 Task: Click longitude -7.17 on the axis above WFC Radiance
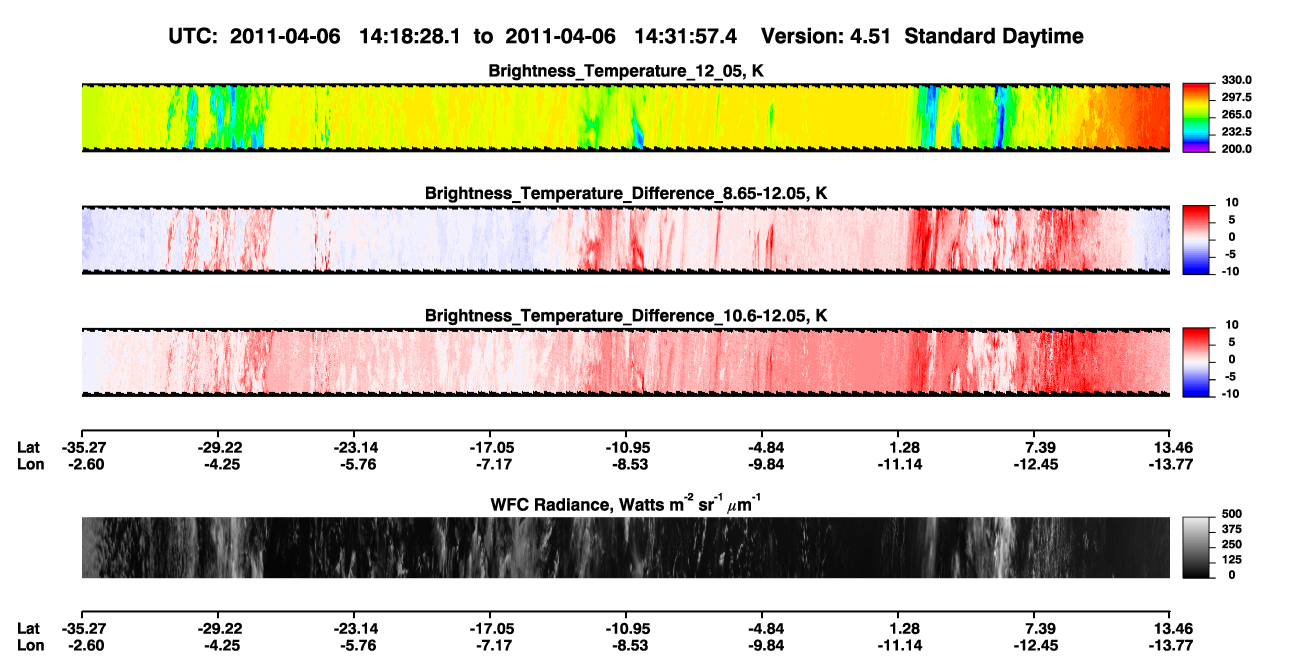pyautogui.click(x=492, y=464)
